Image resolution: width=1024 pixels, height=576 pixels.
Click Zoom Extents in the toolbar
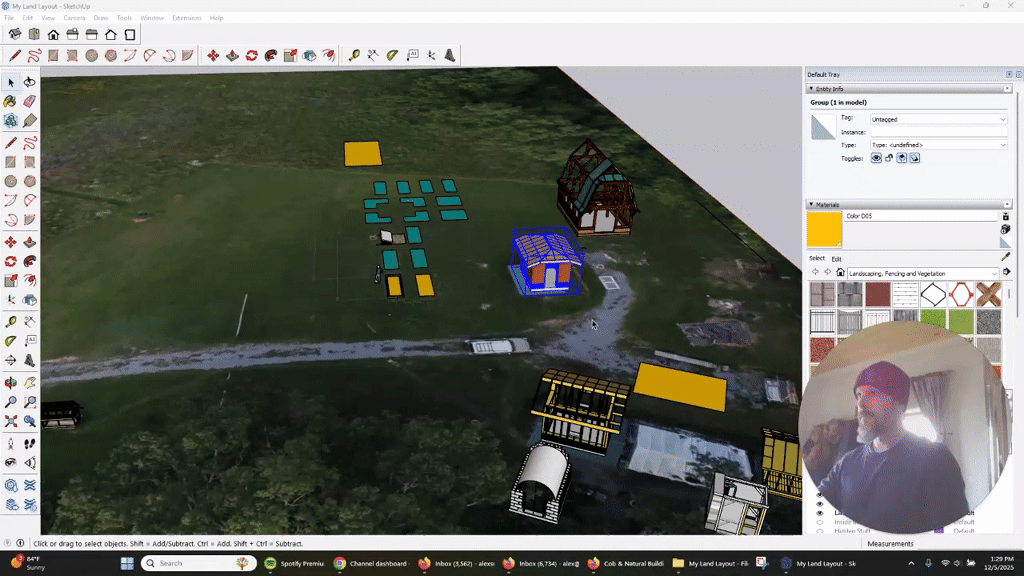click(9, 420)
